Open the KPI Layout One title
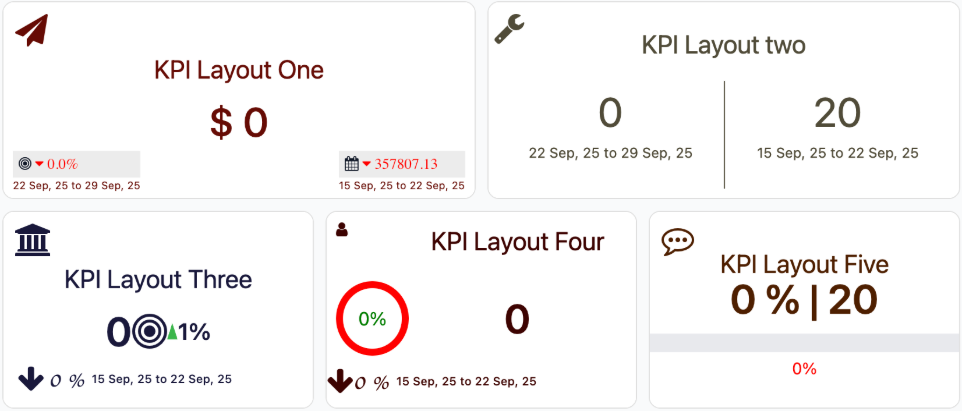962x411 pixels. (x=239, y=70)
